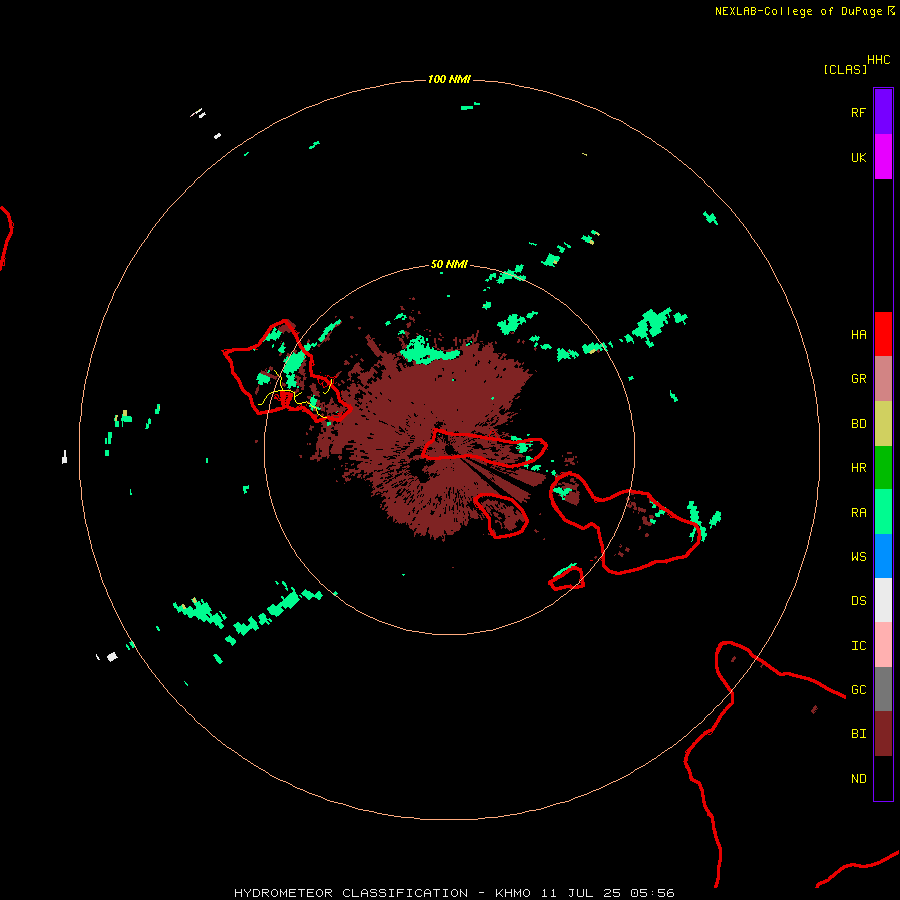The width and height of the screenshot is (900, 900).
Task: Click the IC light pink legend swatch
Action: [x=883, y=645]
